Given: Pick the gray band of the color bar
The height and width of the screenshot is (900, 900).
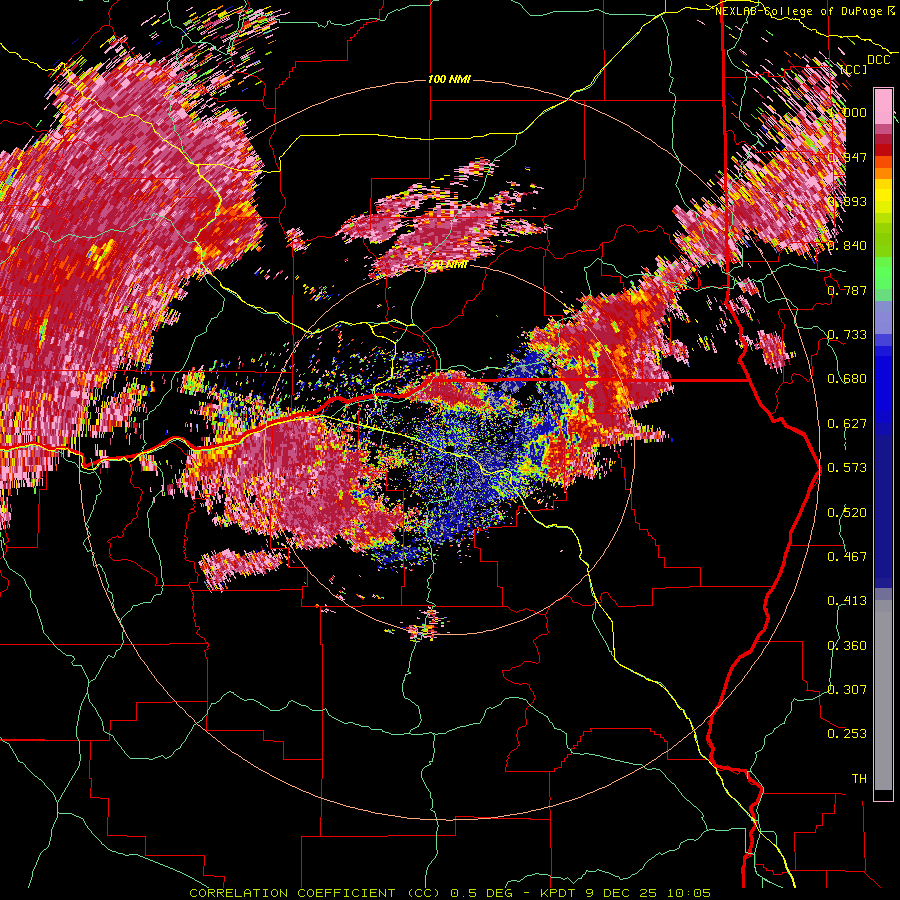Looking at the screenshot, I should (883, 695).
